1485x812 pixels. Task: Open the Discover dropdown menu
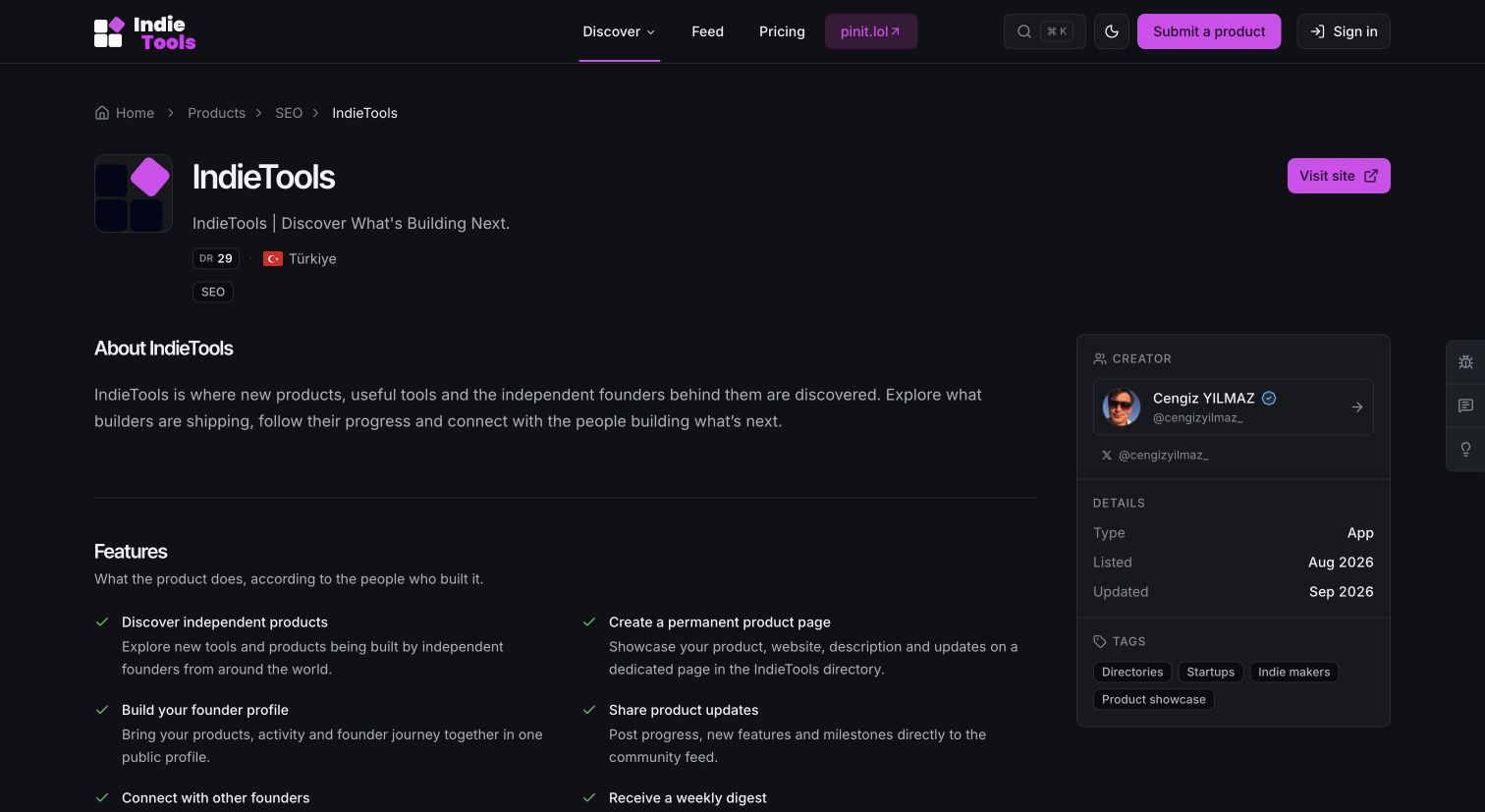[x=619, y=31]
